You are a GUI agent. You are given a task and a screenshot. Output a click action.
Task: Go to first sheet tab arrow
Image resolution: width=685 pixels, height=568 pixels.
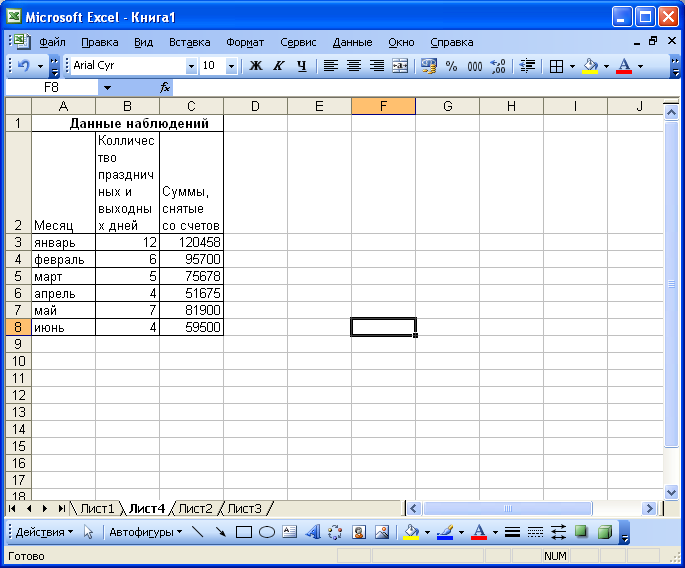click(x=12, y=509)
